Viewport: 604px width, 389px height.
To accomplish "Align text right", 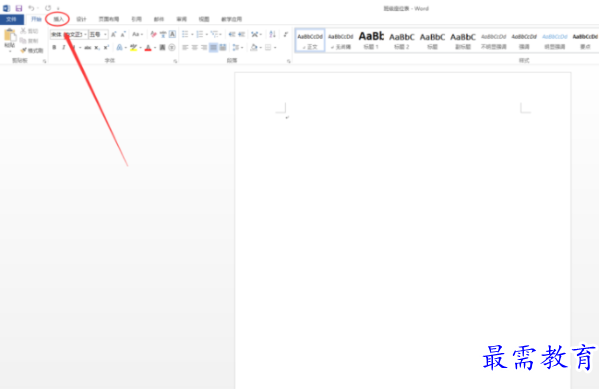I will click(x=204, y=48).
